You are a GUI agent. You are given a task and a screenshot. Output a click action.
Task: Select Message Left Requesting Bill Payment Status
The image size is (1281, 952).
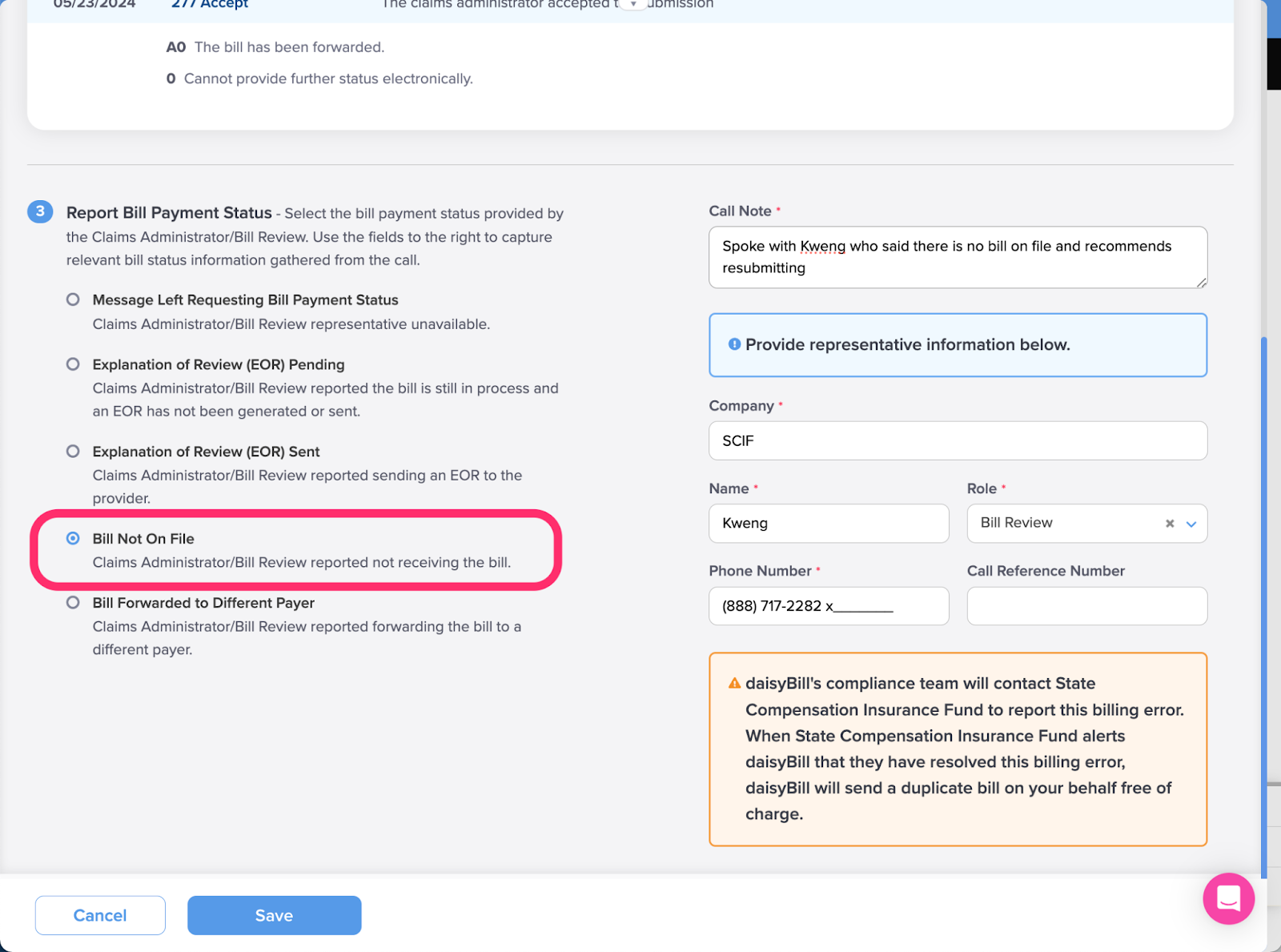click(x=73, y=299)
